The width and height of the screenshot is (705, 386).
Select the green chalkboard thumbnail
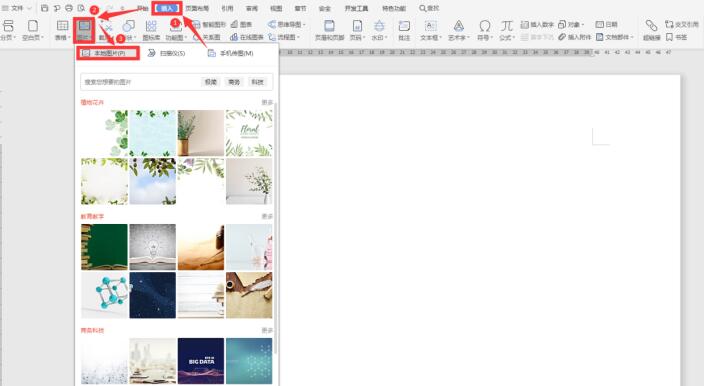tap(104, 247)
